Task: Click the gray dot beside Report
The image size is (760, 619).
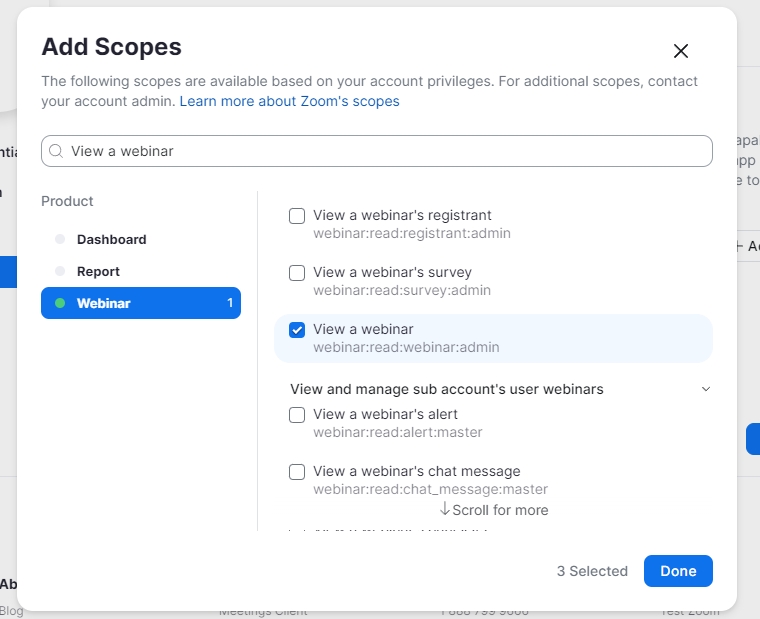Action: pos(60,271)
